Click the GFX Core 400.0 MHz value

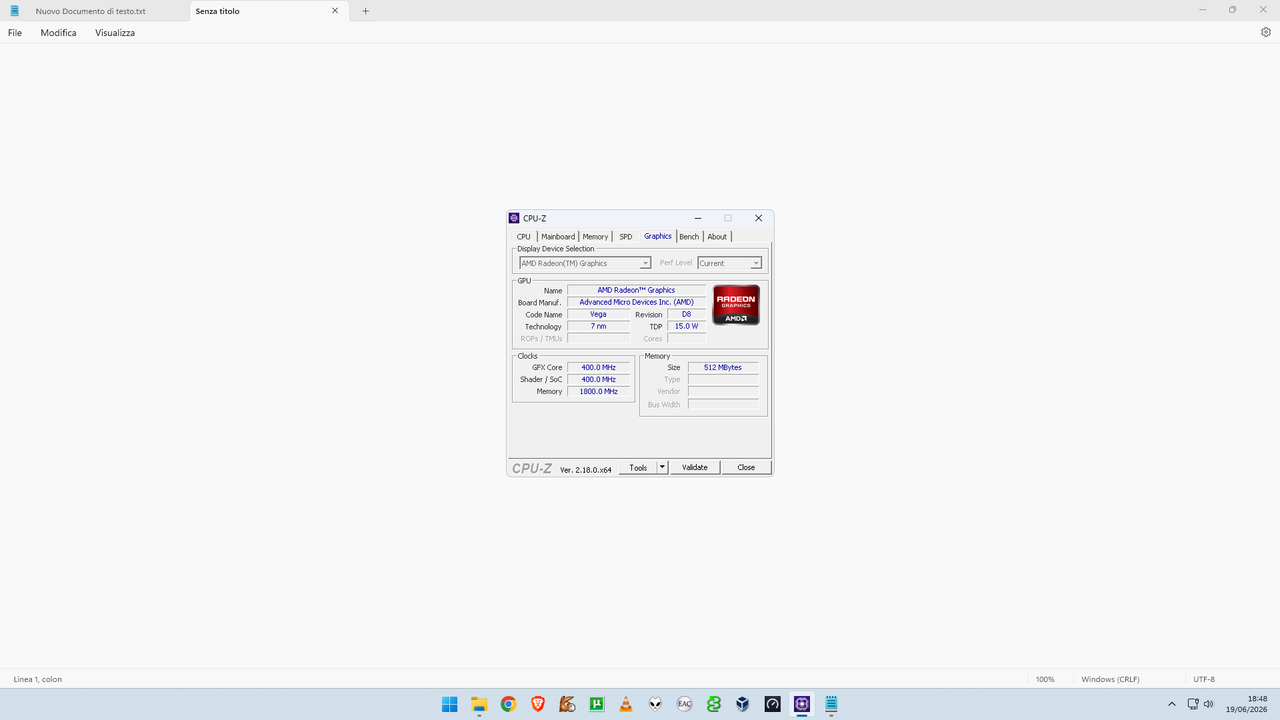click(x=598, y=367)
